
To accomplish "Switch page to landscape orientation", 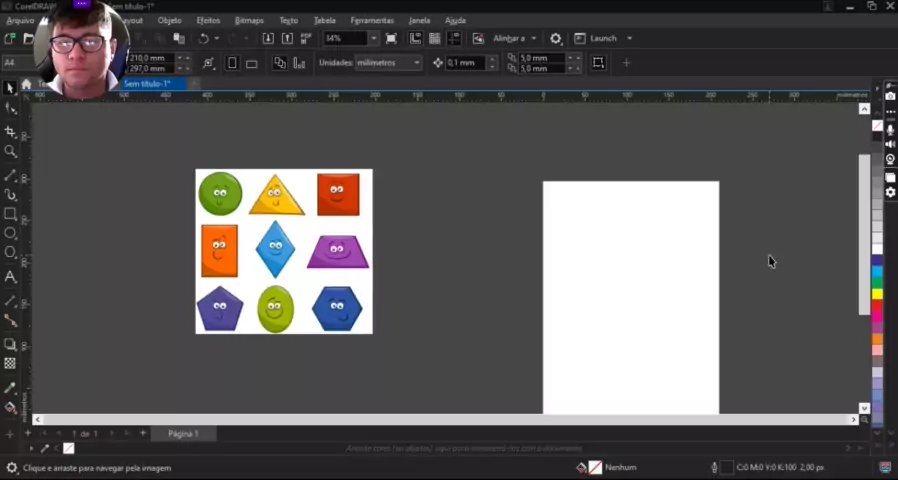I will [252, 63].
